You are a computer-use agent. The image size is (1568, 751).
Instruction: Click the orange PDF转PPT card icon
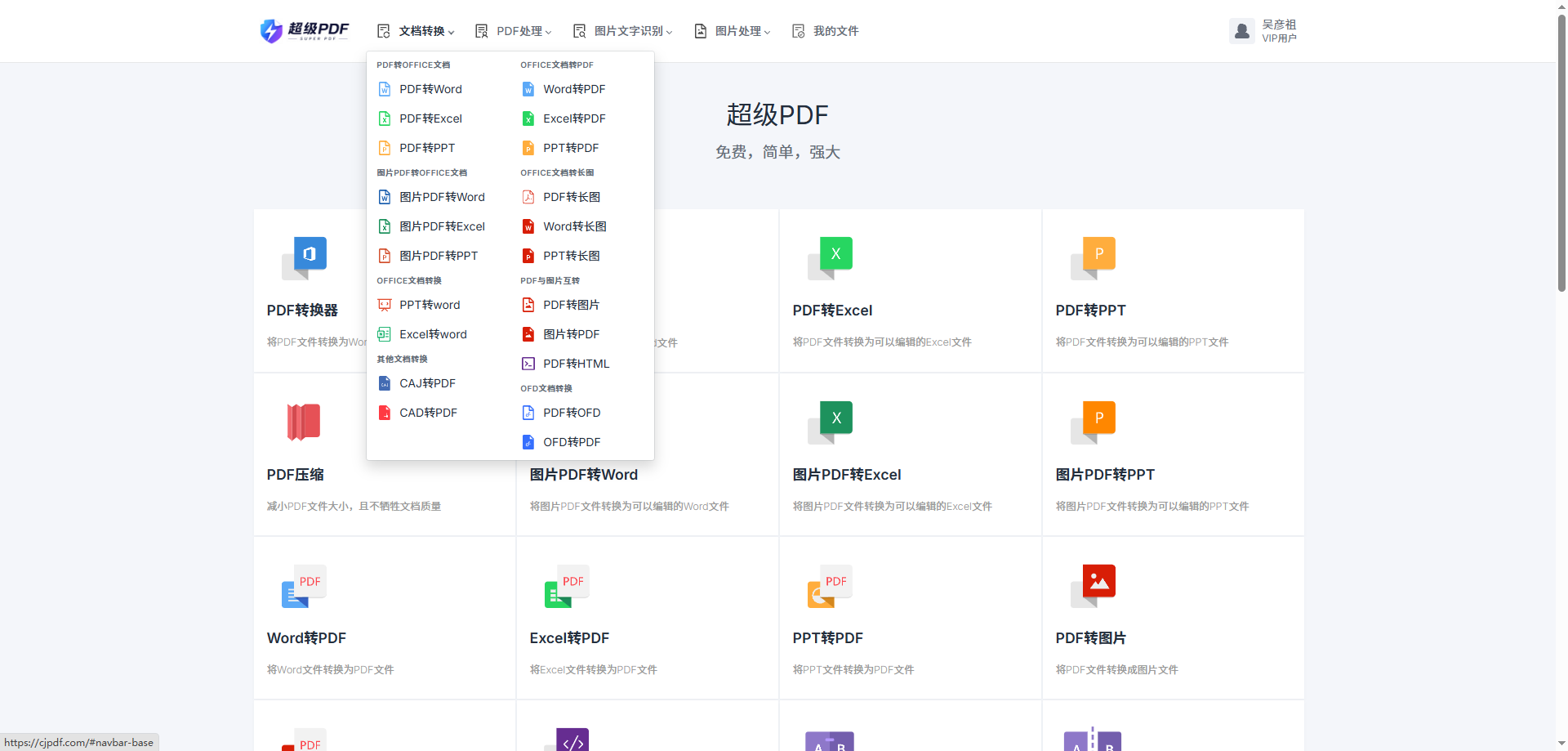[x=1093, y=257]
